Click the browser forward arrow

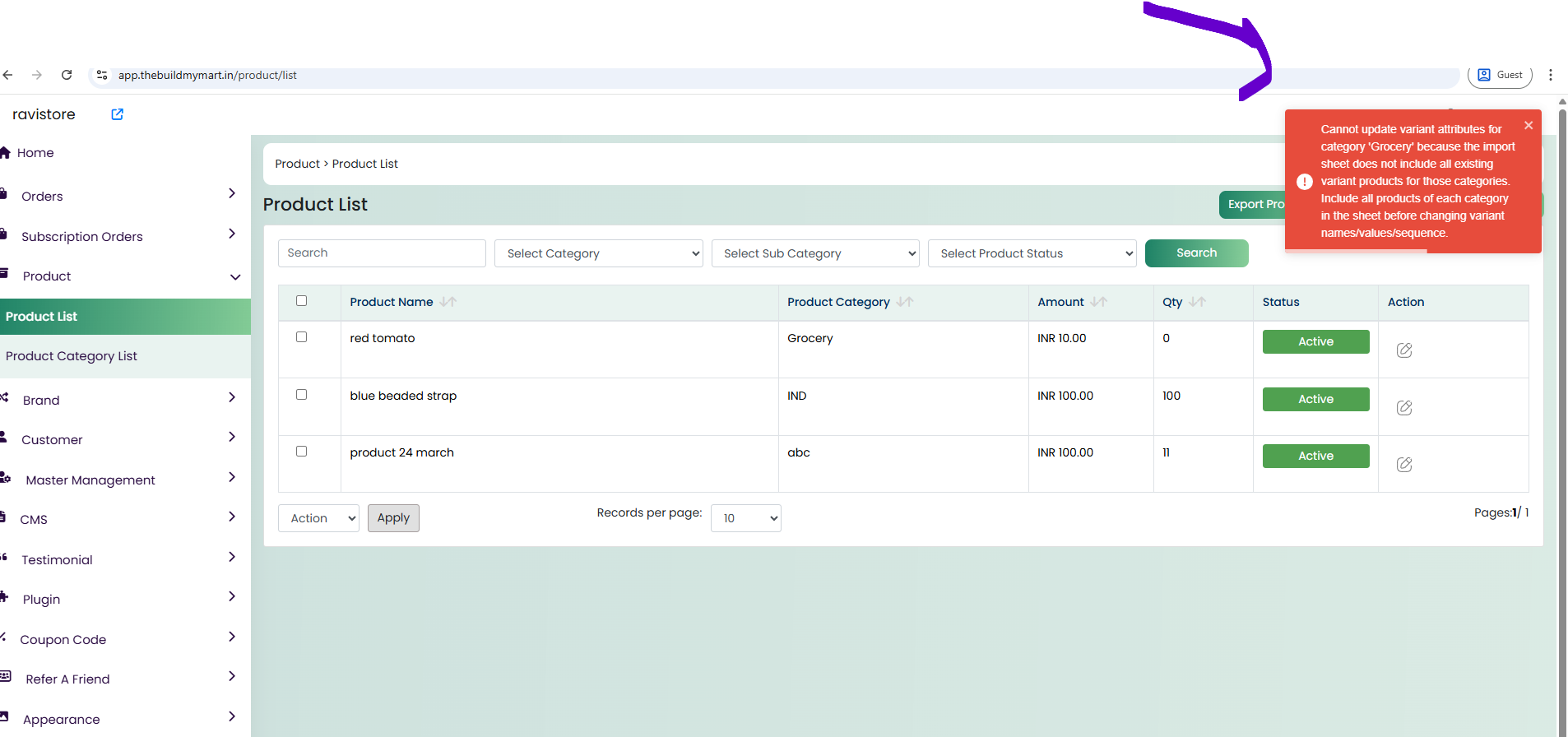point(37,75)
